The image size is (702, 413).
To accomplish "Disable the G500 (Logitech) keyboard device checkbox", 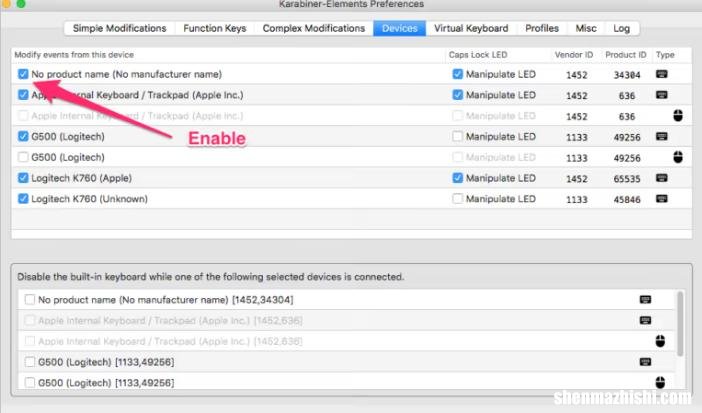I will [23, 136].
